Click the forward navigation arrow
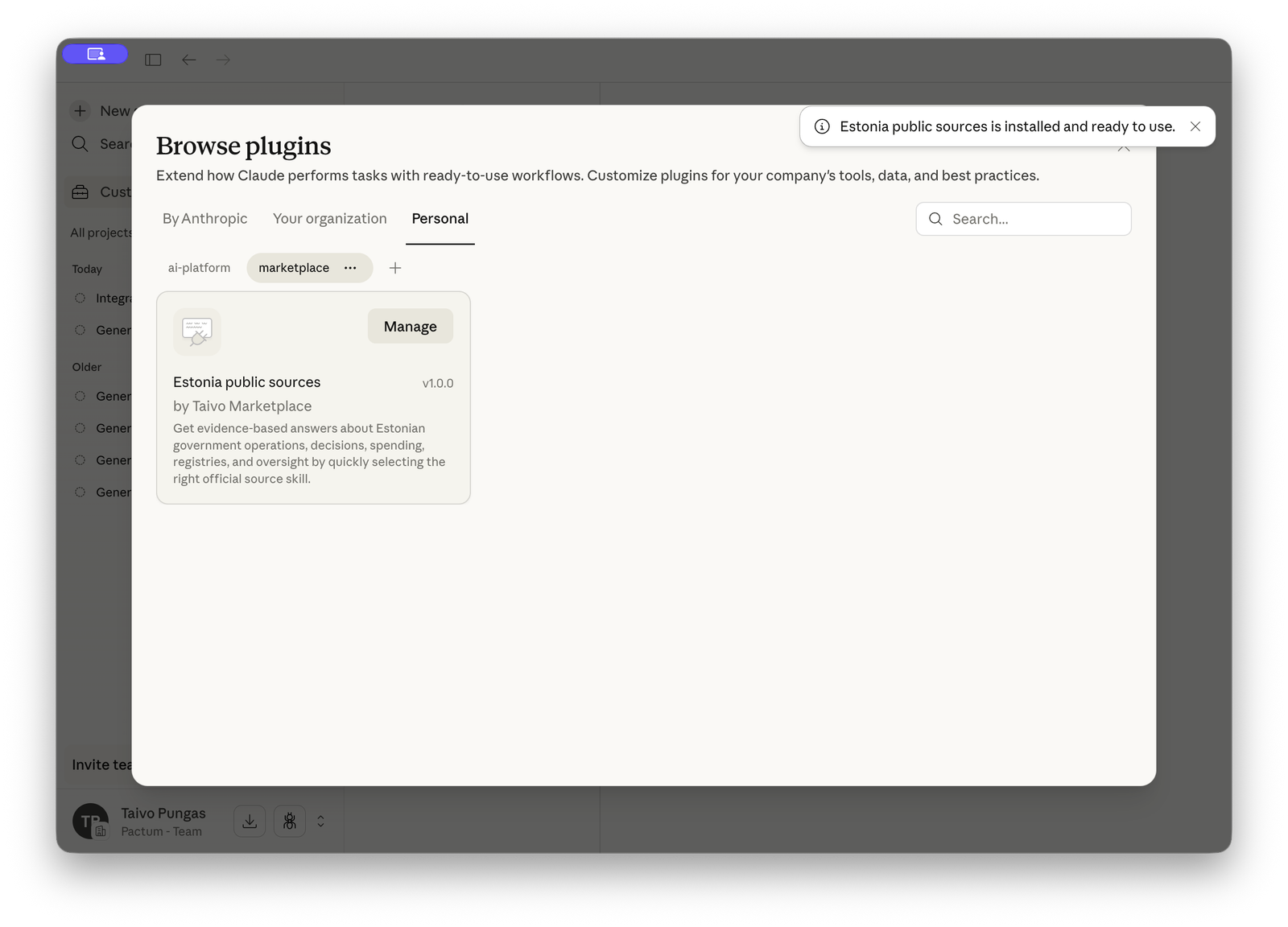1288x927 pixels. (223, 60)
